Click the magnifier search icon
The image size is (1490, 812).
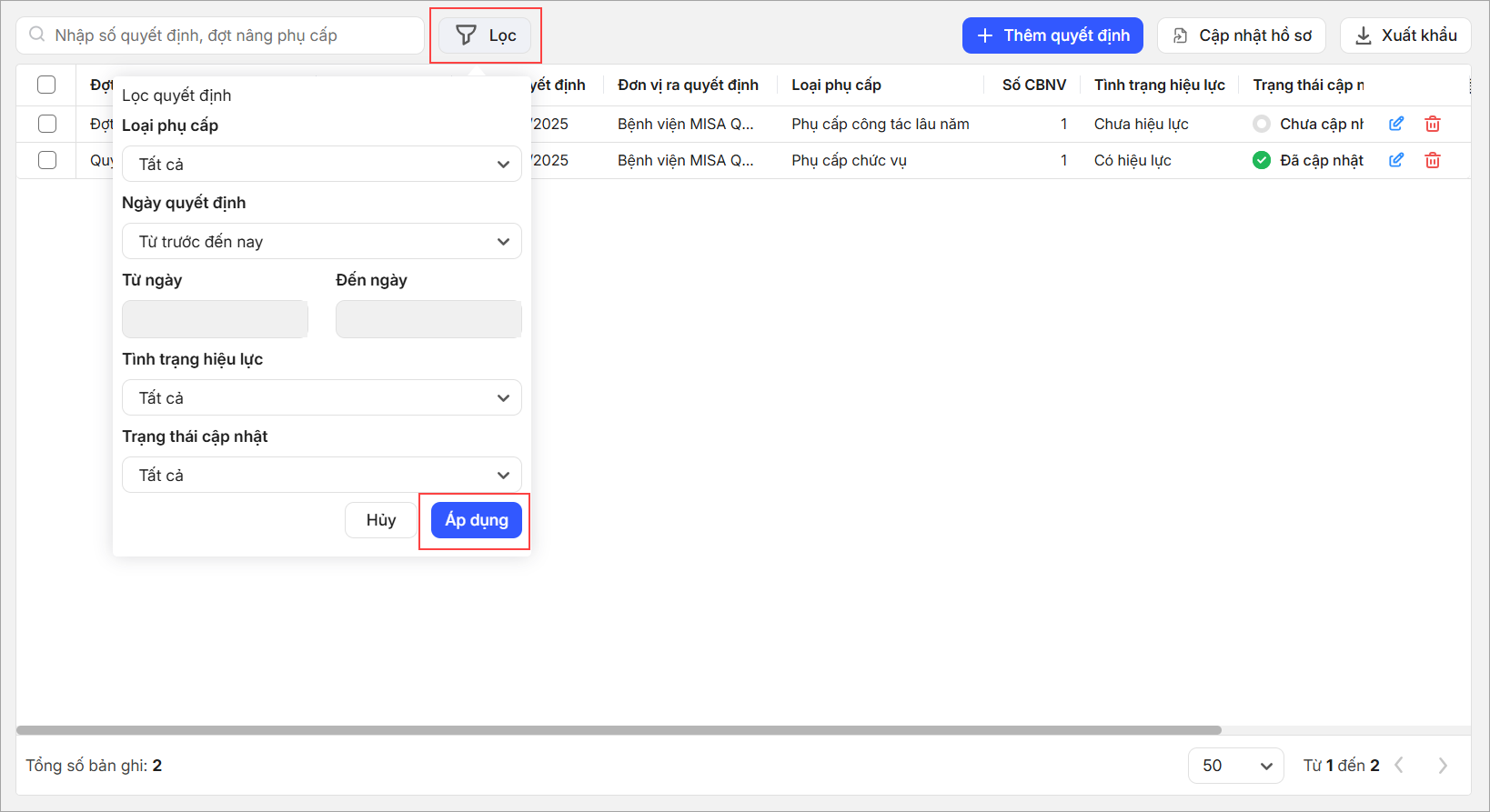[x=37, y=35]
